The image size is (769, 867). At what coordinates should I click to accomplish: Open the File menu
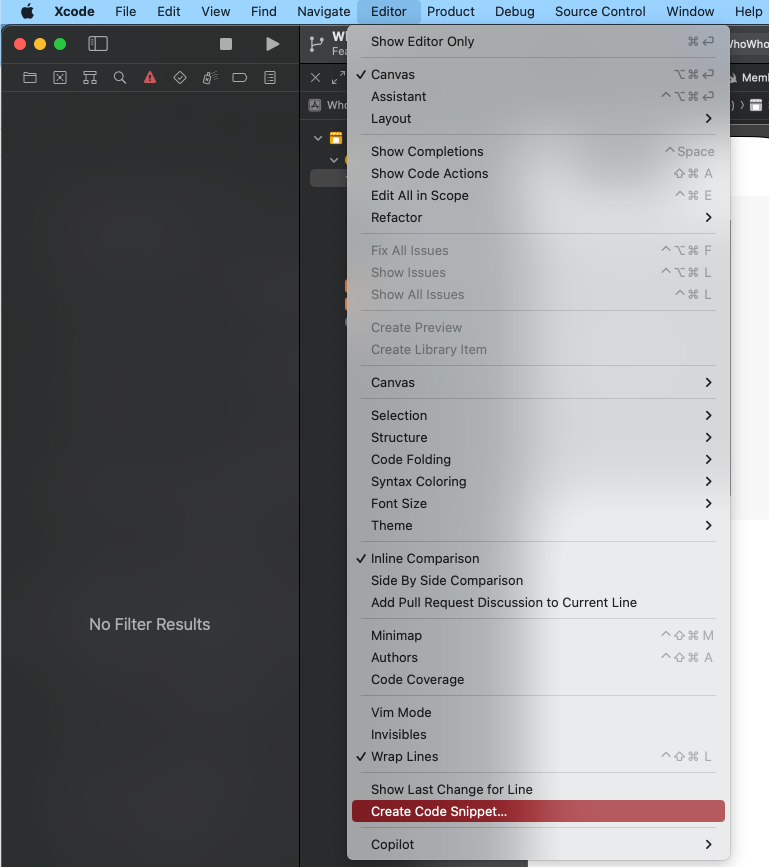[125, 12]
